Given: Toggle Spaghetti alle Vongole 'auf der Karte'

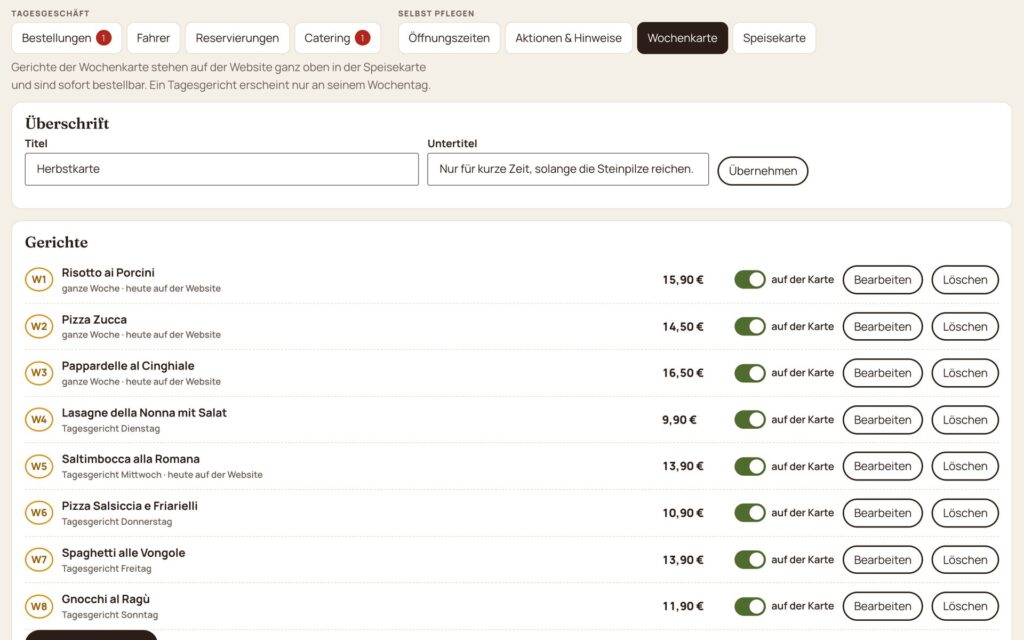Looking at the screenshot, I should [x=750, y=560].
